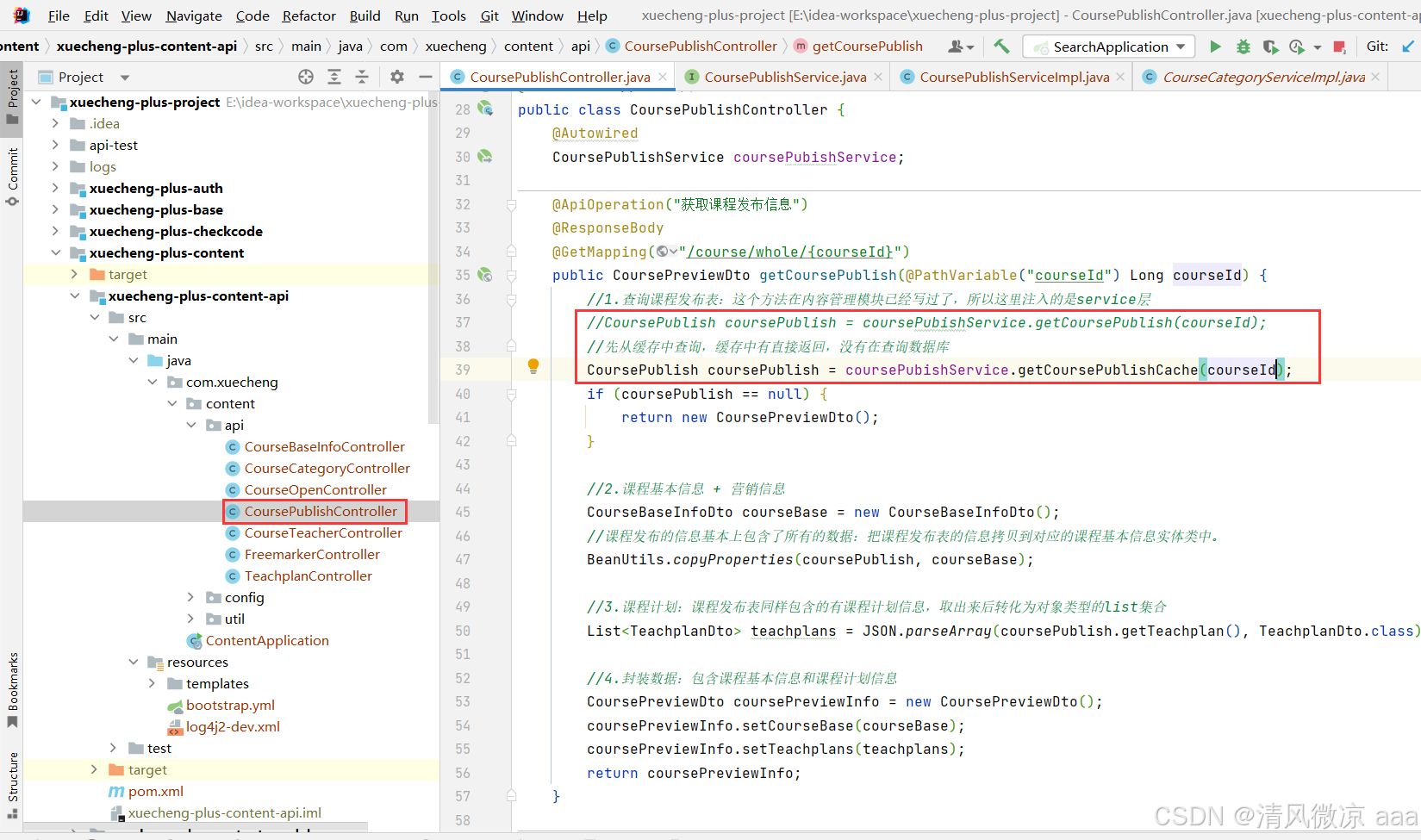Viewport: 1421px width, 840px height.
Task: Close the CourseCategoryServiceImpl.java tab
Action: [1375, 77]
